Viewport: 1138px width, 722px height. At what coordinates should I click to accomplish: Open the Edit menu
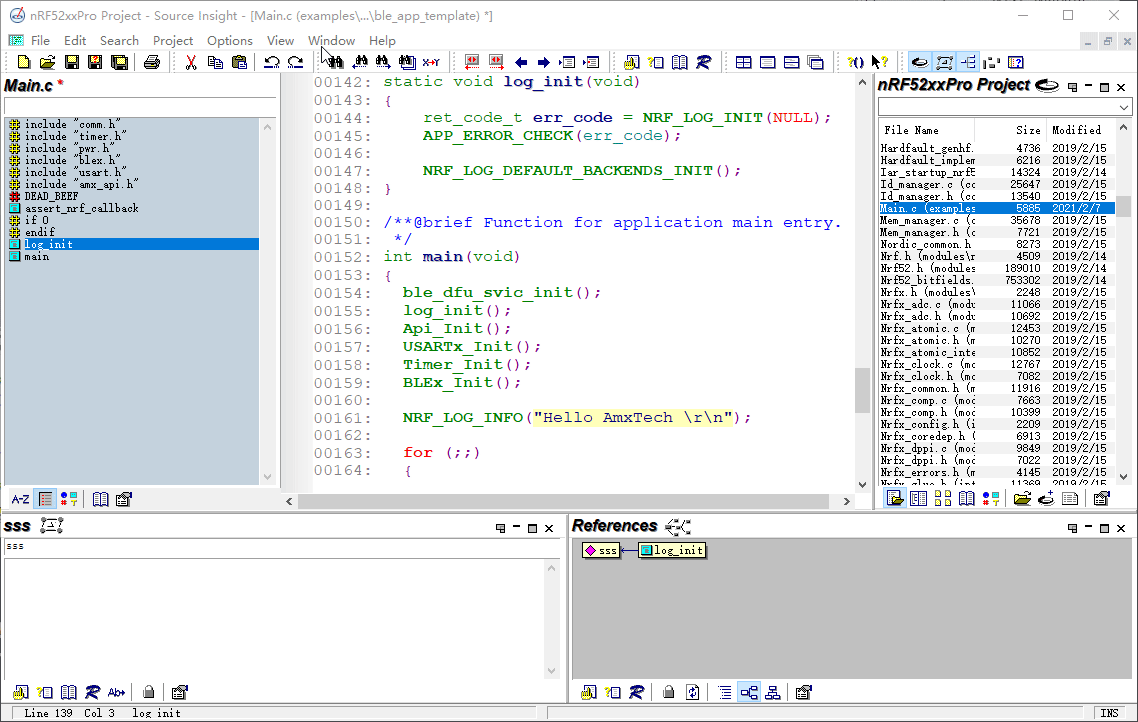tap(75, 41)
